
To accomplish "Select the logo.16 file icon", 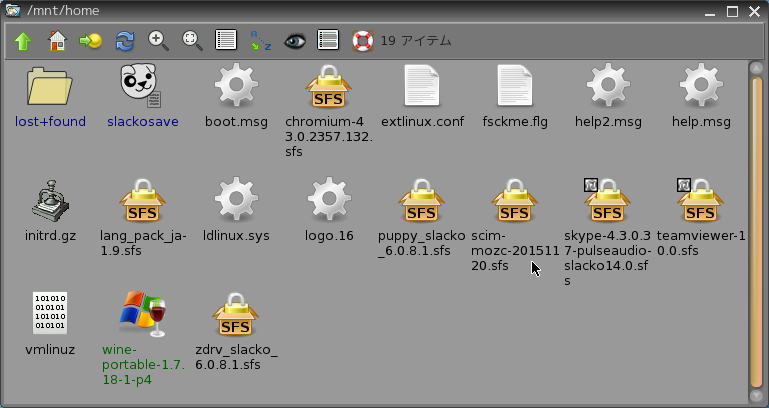I will pos(329,199).
